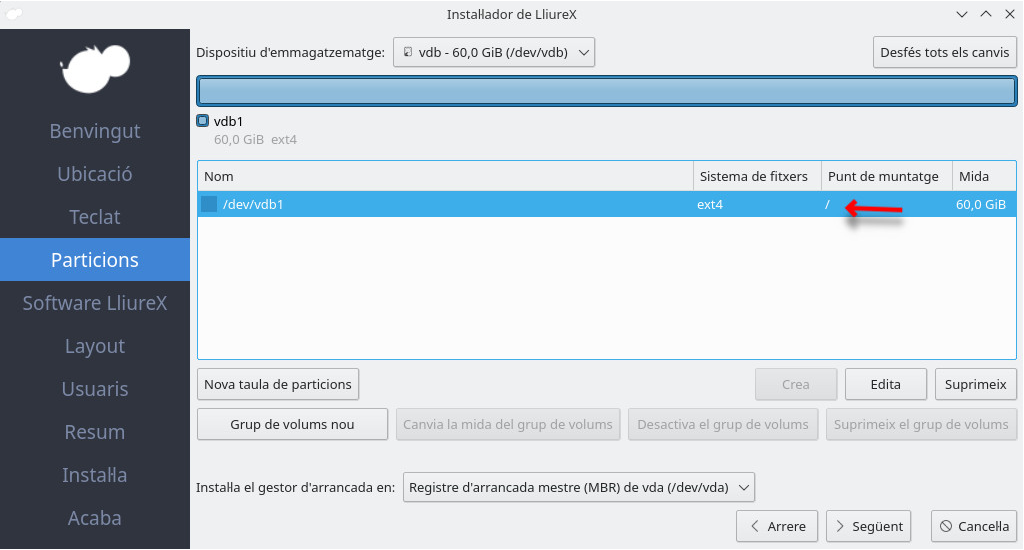Viewport: 1024px width, 550px height.
Task: Click the vdb1 legend color box
Action: [202, 121]
